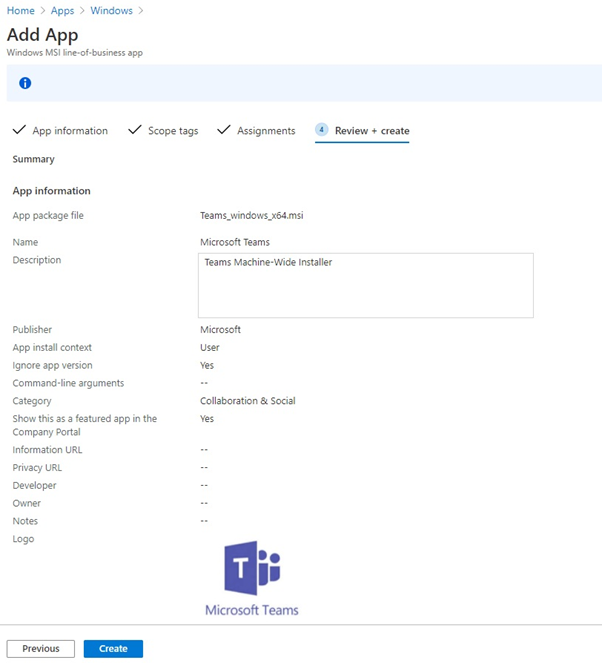
Task: Click the Microsoft Teams caption under logo
Action: 252,610
